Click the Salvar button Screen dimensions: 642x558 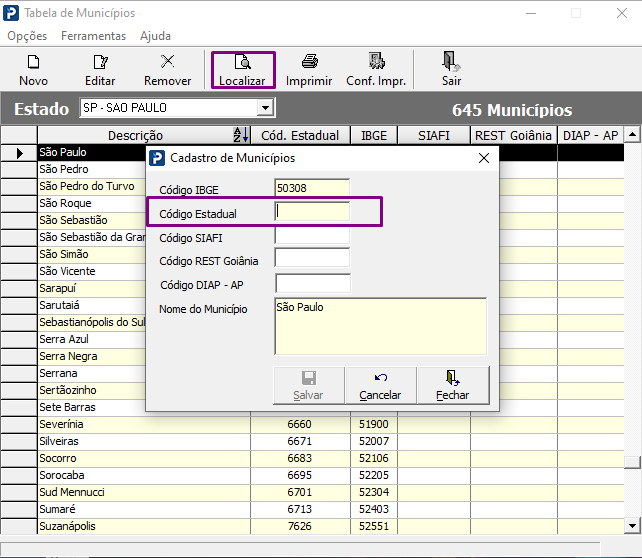coord(309,385)
